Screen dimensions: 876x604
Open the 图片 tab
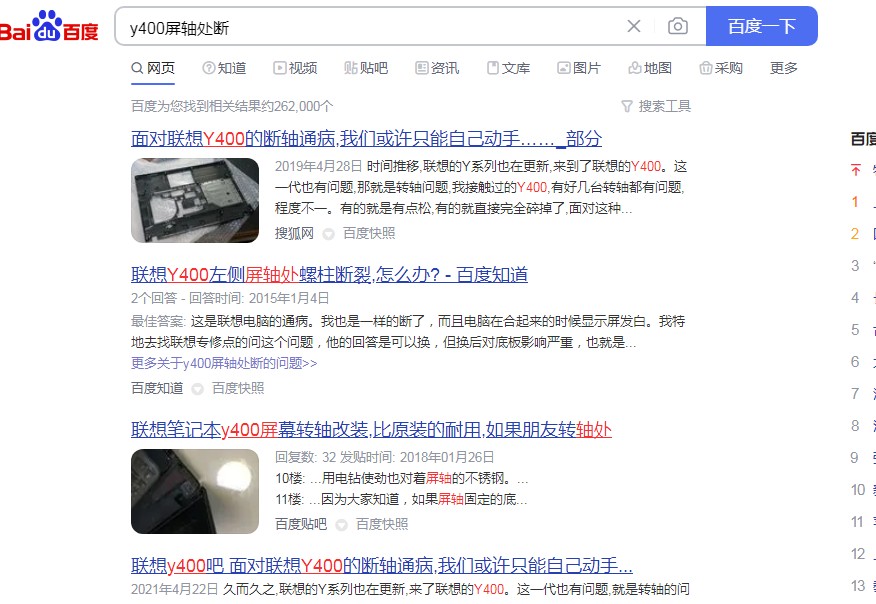[579, 68]
